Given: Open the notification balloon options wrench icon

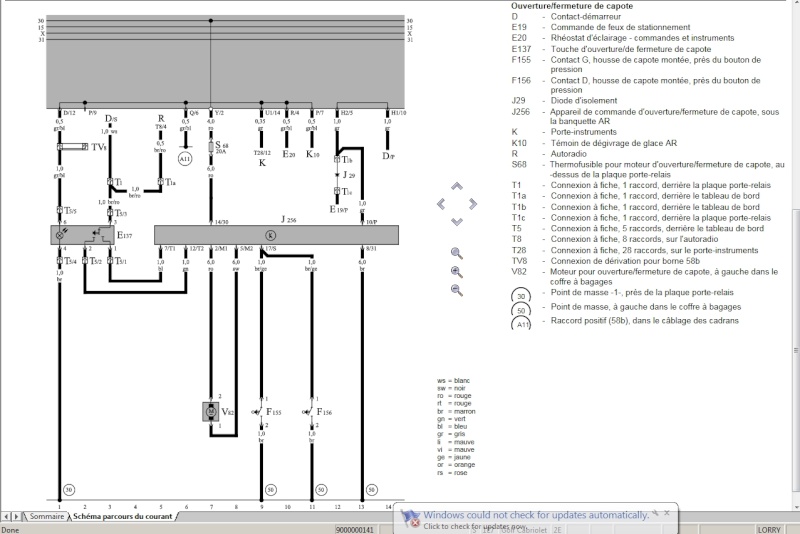Looking at the screenshot, I should click(x=656, y=513).
